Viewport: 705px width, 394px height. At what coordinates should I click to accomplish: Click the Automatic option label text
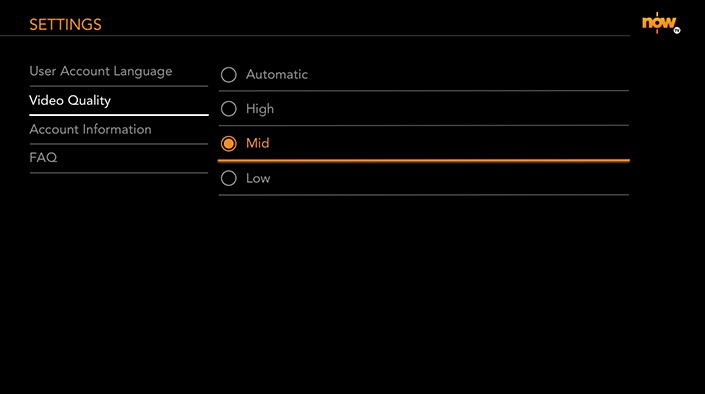pos(277,75)
